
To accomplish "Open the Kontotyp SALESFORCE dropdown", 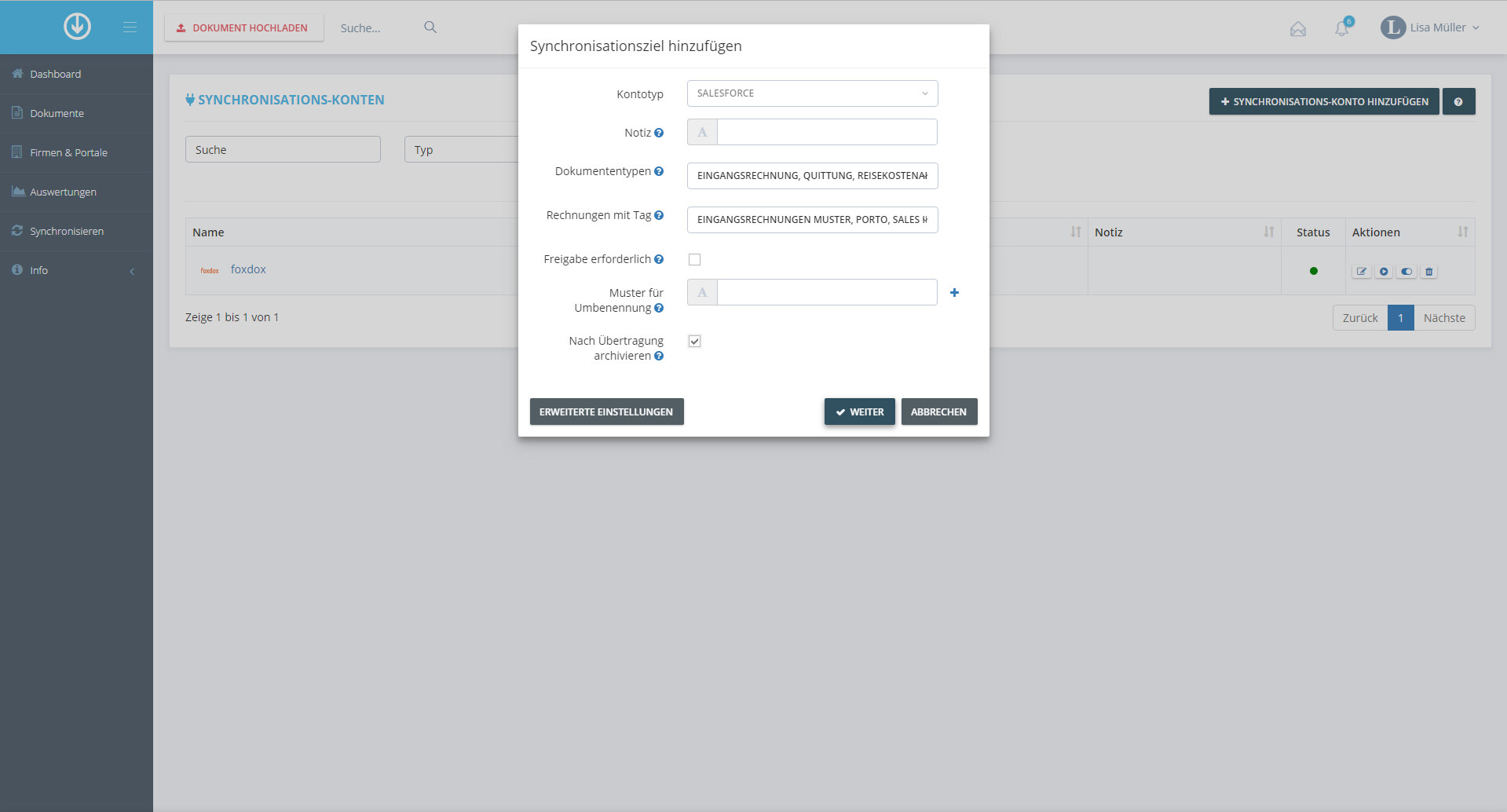I will coord(812,93).
